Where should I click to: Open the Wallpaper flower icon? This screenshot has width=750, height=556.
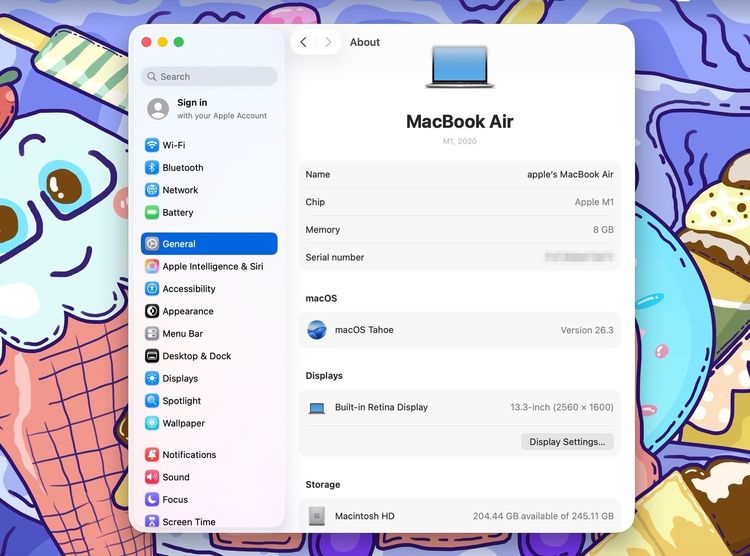pyautogui.click(x=152, y=423)
